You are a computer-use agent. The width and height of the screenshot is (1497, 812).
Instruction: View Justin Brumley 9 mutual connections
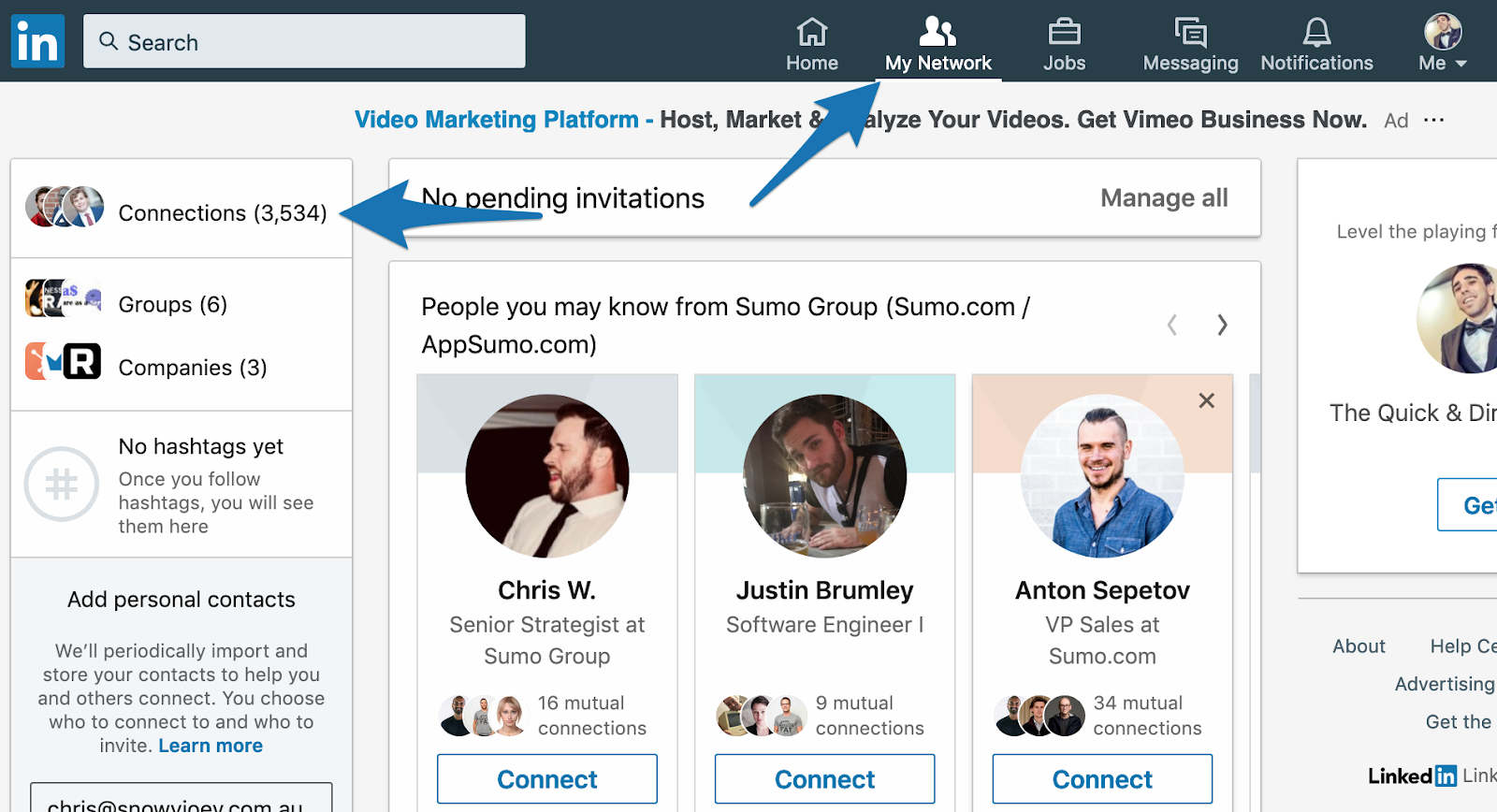pos(869,716)
